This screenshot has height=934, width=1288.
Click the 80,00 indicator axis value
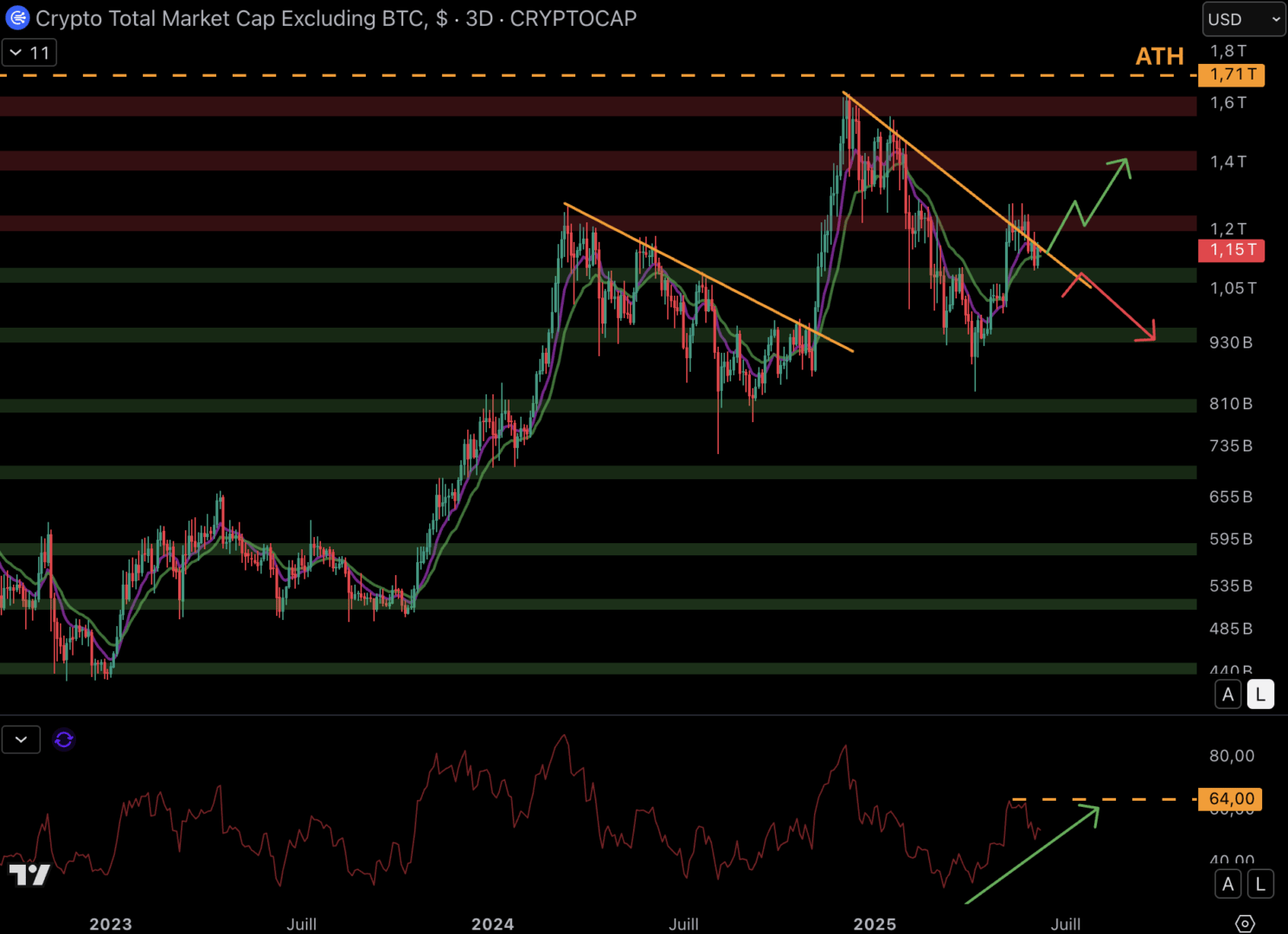click(1232, 756)
